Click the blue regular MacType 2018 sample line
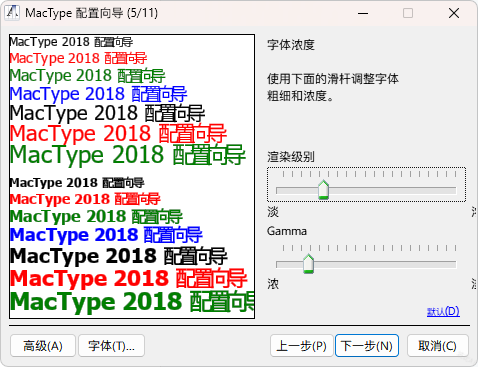 point(98,94)
